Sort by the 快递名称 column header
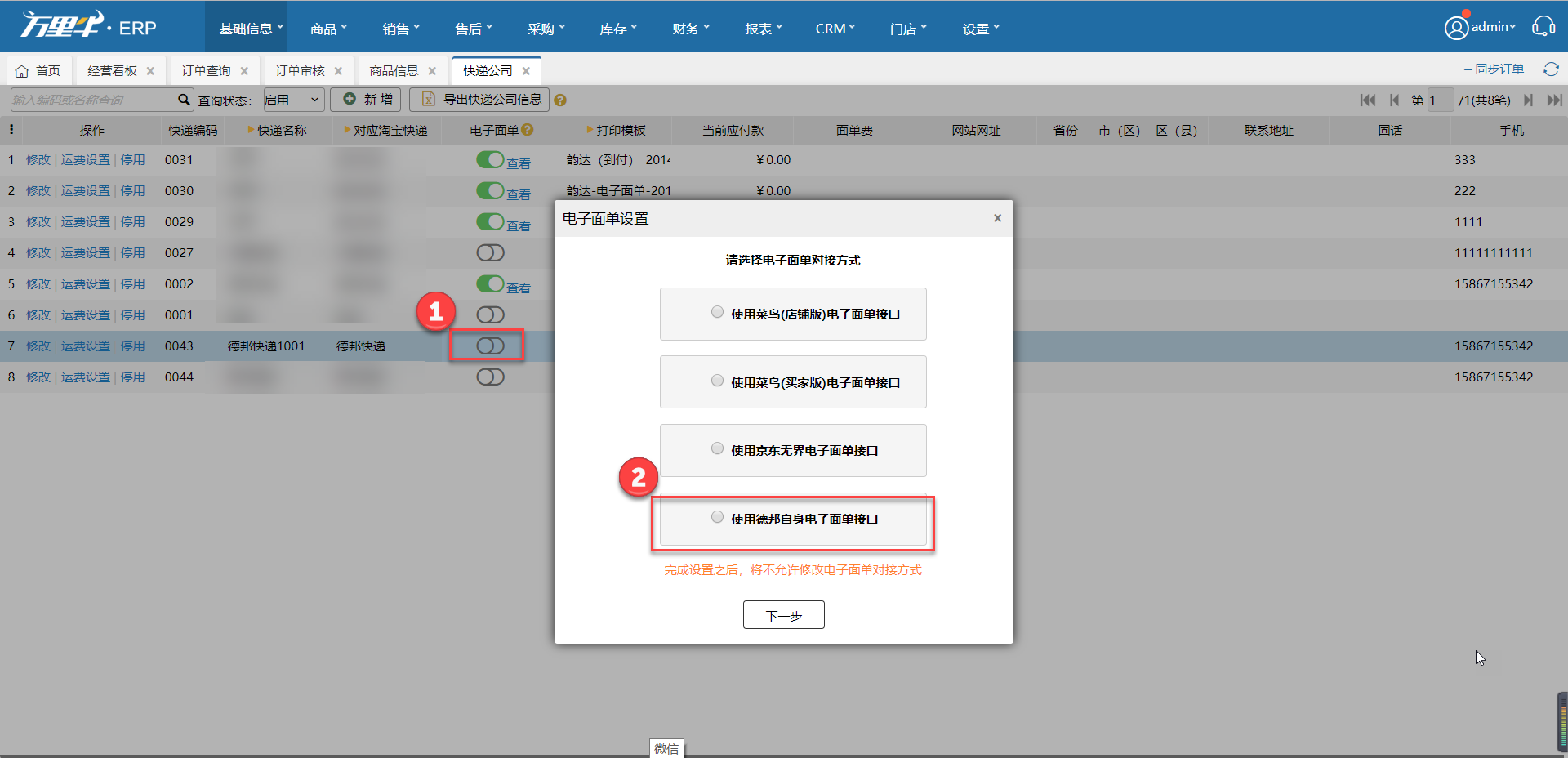The height and width of the screenshot is (758, 1568). pyautogui.click(x=278, y=130)
